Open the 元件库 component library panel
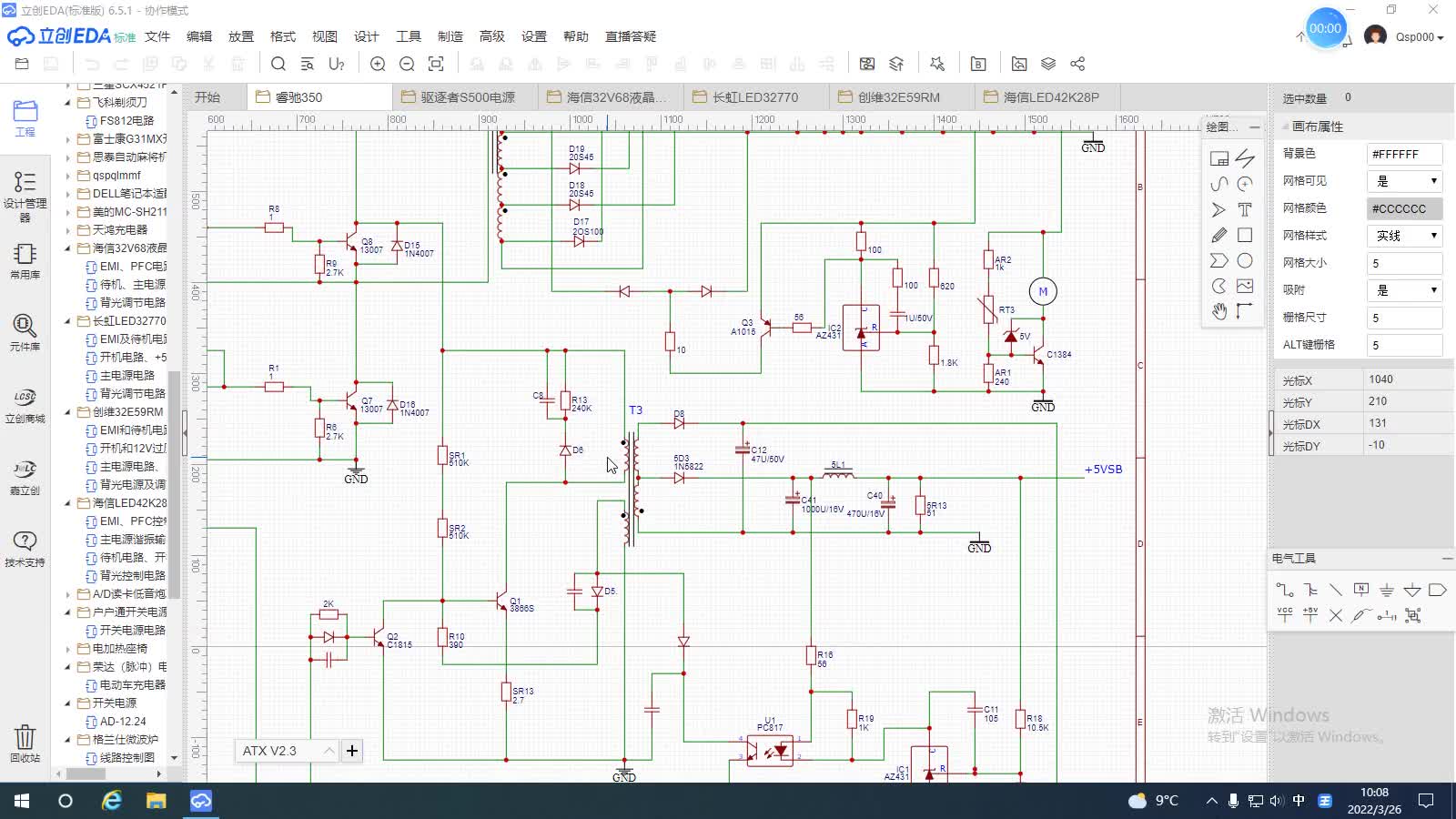The width and height of the screenshot is (1456, 819). [x=25, y=332]
